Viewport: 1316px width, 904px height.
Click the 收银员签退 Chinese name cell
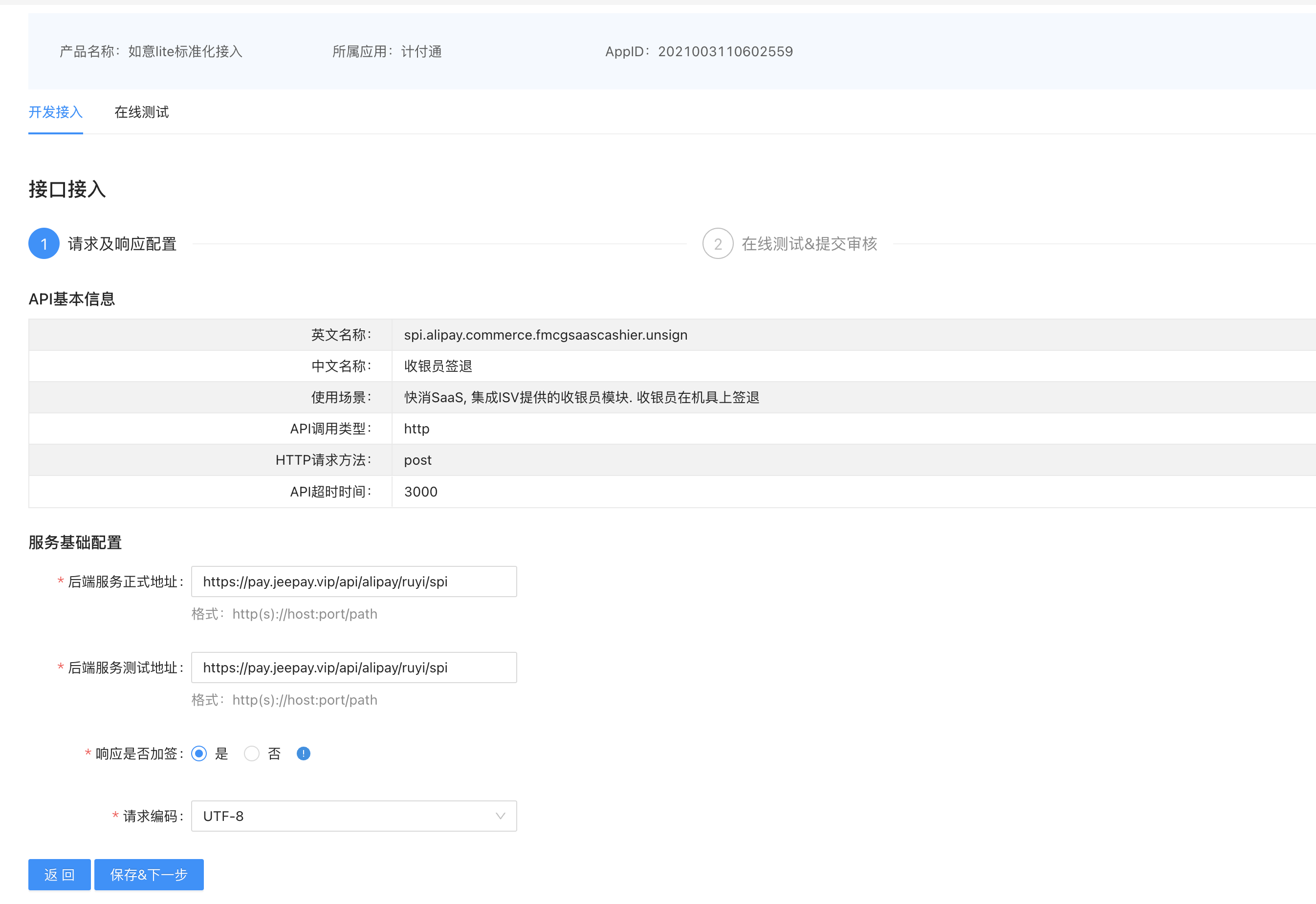click(x=438, y=366)
